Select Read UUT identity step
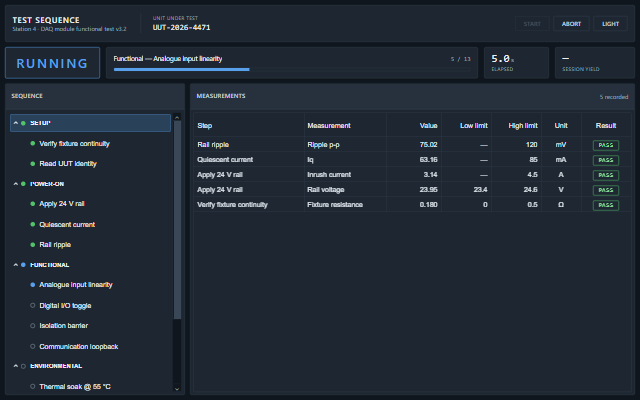The image size is (640, 400). [x=68, y=164]
